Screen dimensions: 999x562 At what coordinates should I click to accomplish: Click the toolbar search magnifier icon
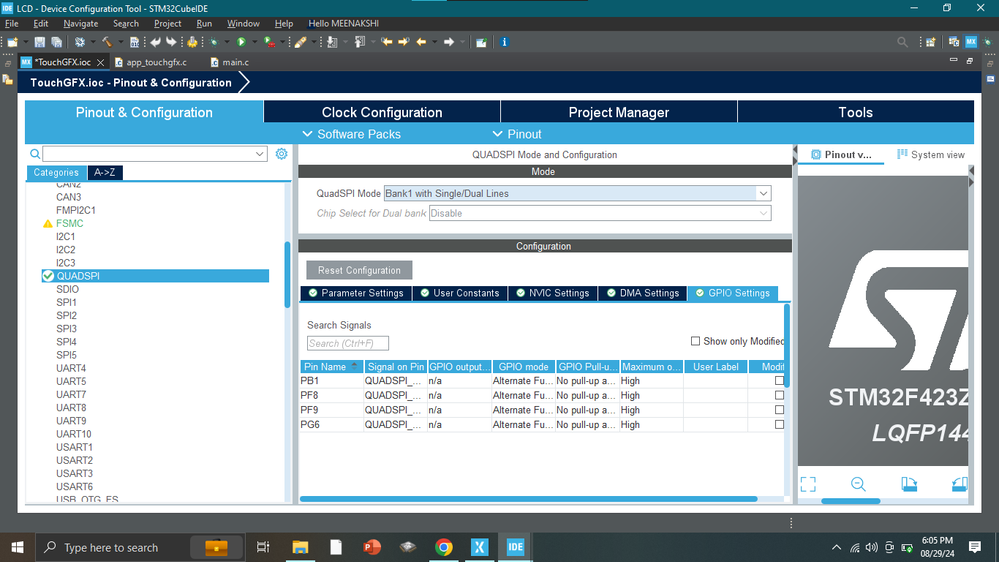point(902,42)
